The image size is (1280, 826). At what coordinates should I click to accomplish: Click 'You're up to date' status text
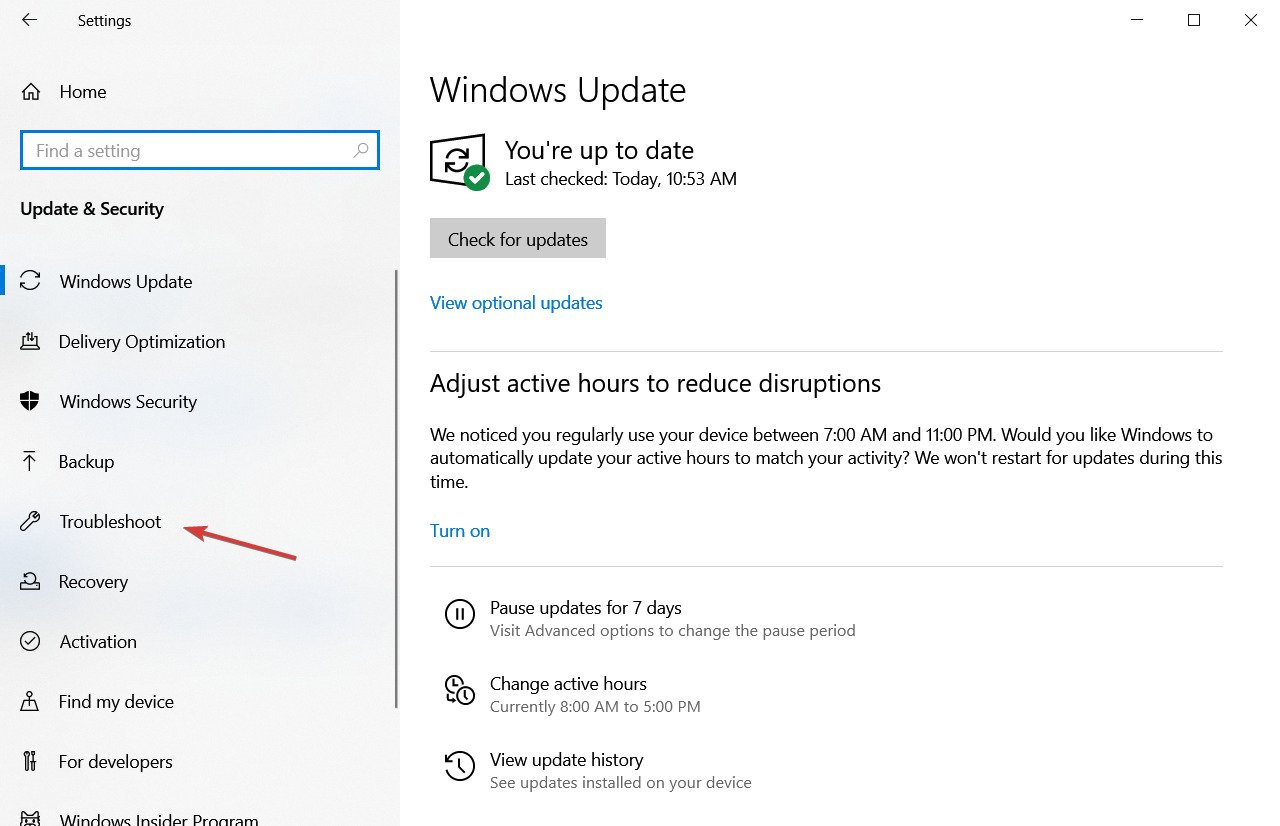(599, 150)
